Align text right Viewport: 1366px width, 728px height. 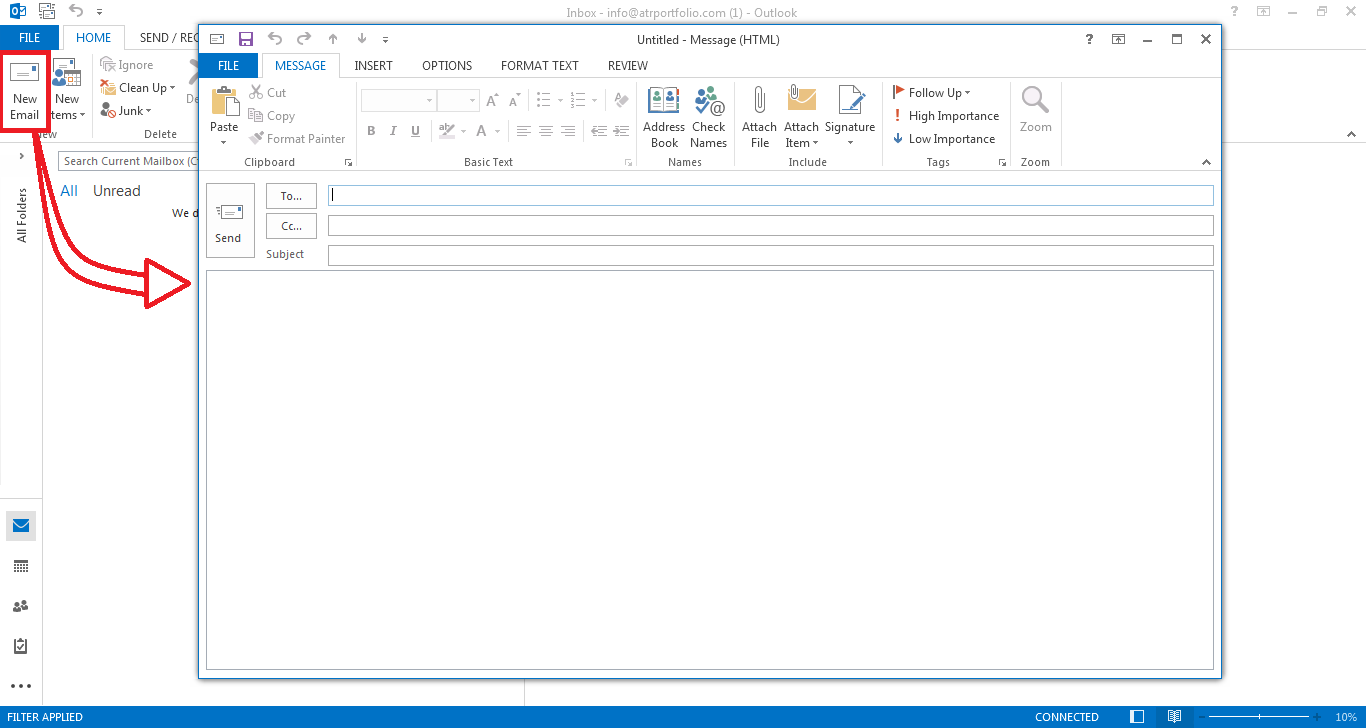(x=568, y=131)
